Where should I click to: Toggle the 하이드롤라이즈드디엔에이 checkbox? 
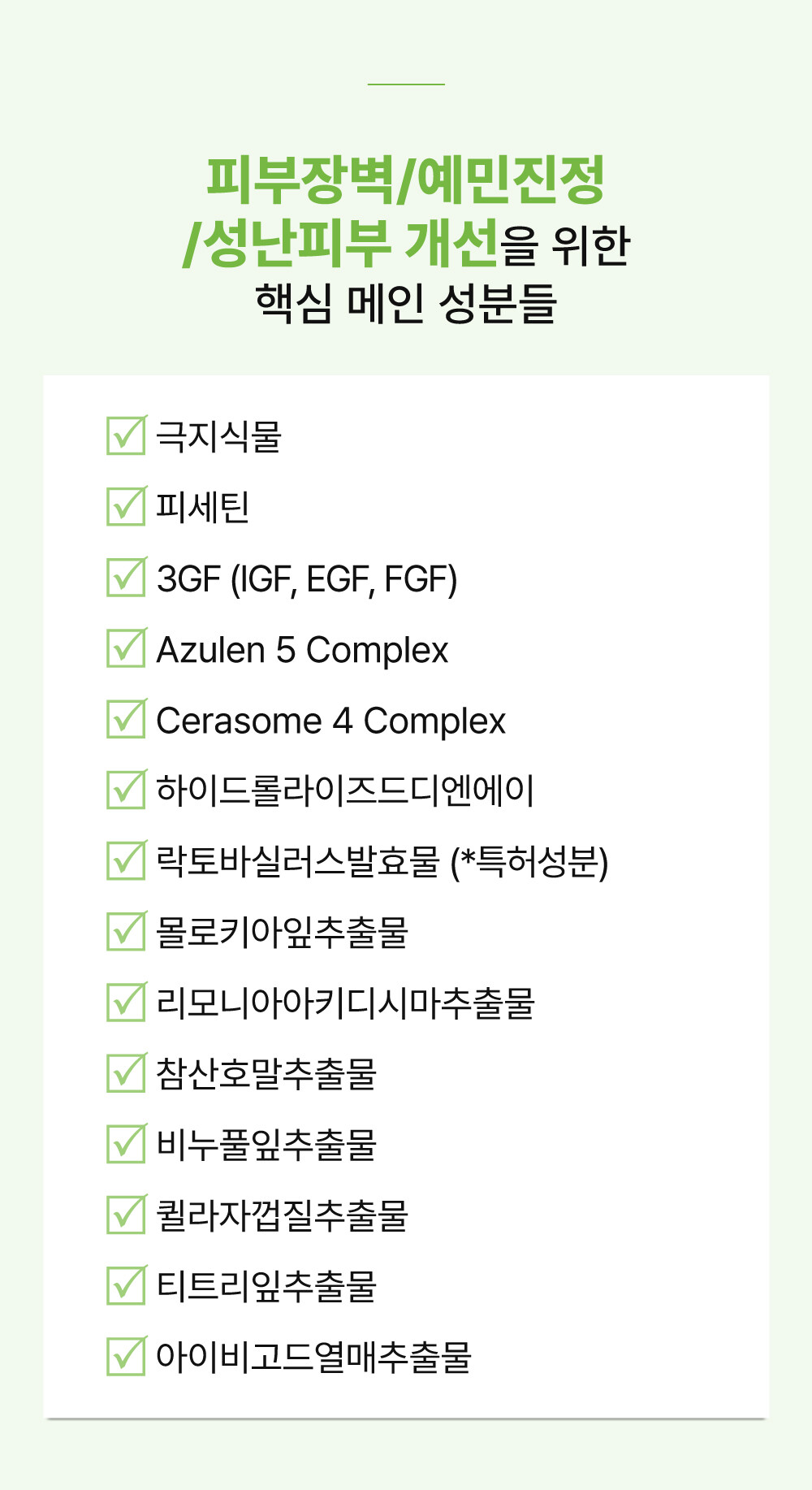click(x=127, y=790)
